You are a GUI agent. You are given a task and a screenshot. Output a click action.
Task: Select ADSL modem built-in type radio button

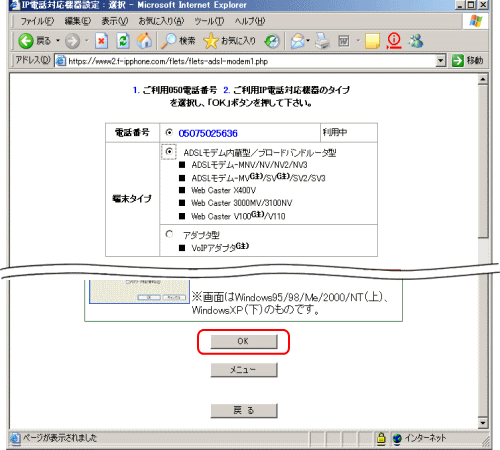(x=169, y=152)
